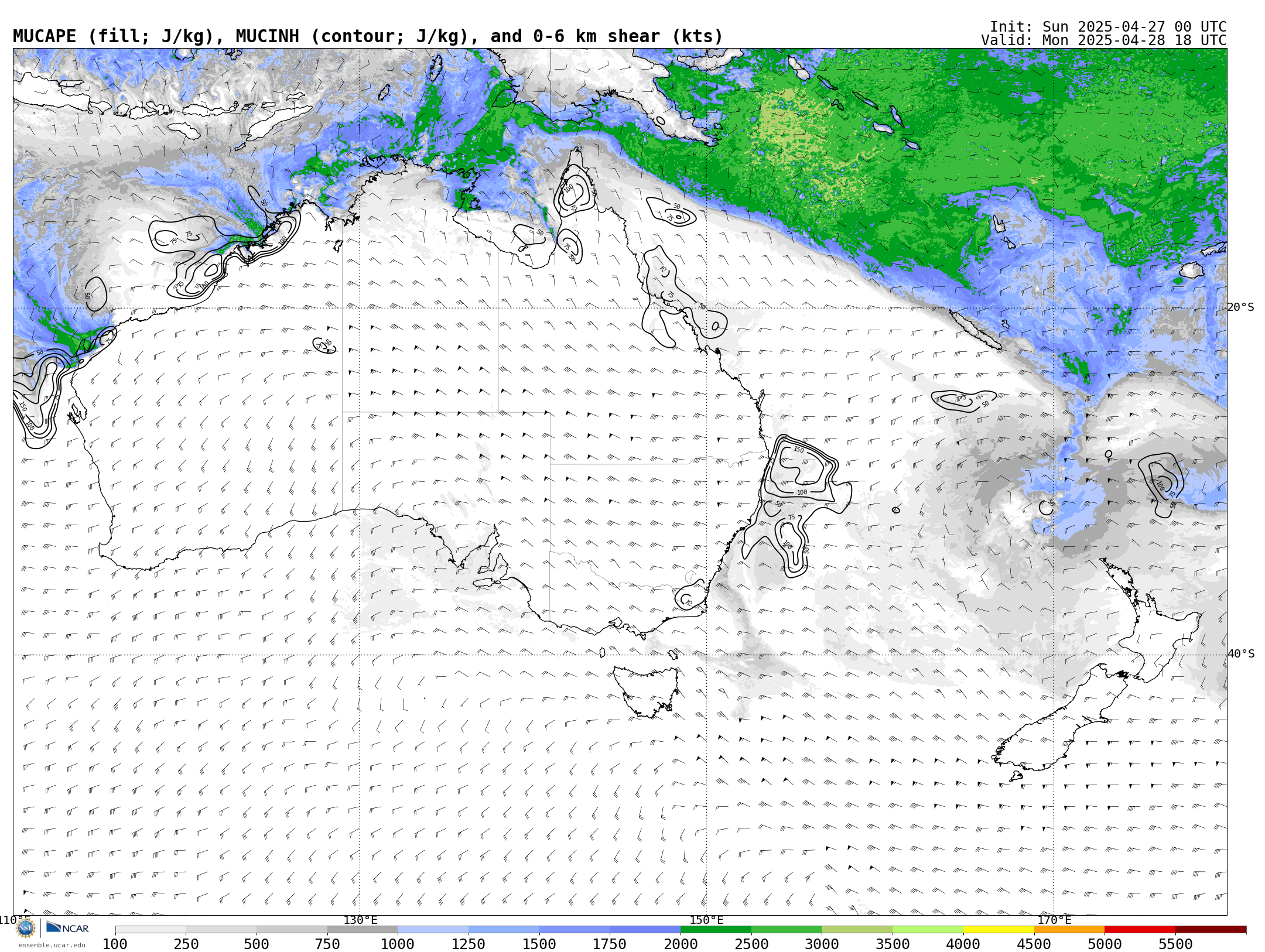Click the colorbar tick label 2500
The height and width of the screenshot is (952, 1265).
coord(751,944)
